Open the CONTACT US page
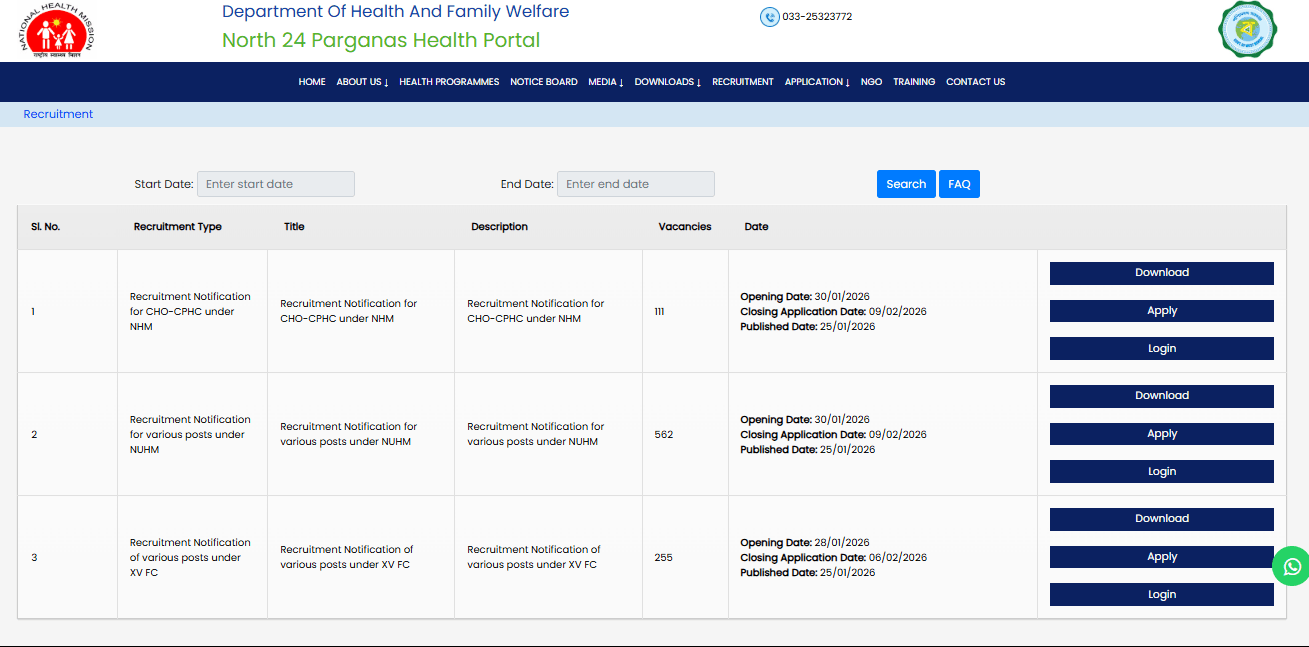1309x647 pixels. click(x=975, y=82)
